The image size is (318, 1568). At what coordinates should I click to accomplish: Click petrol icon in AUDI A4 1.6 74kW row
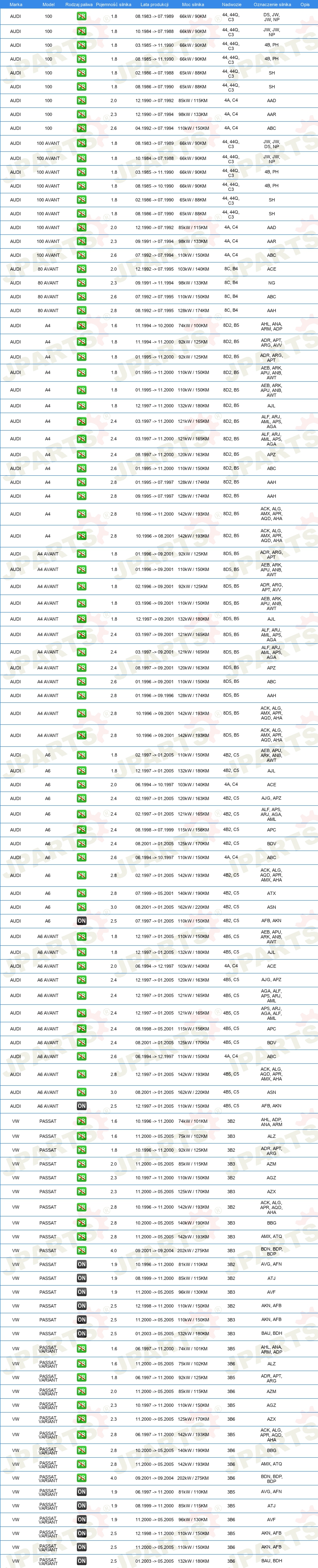pos(81,326)
